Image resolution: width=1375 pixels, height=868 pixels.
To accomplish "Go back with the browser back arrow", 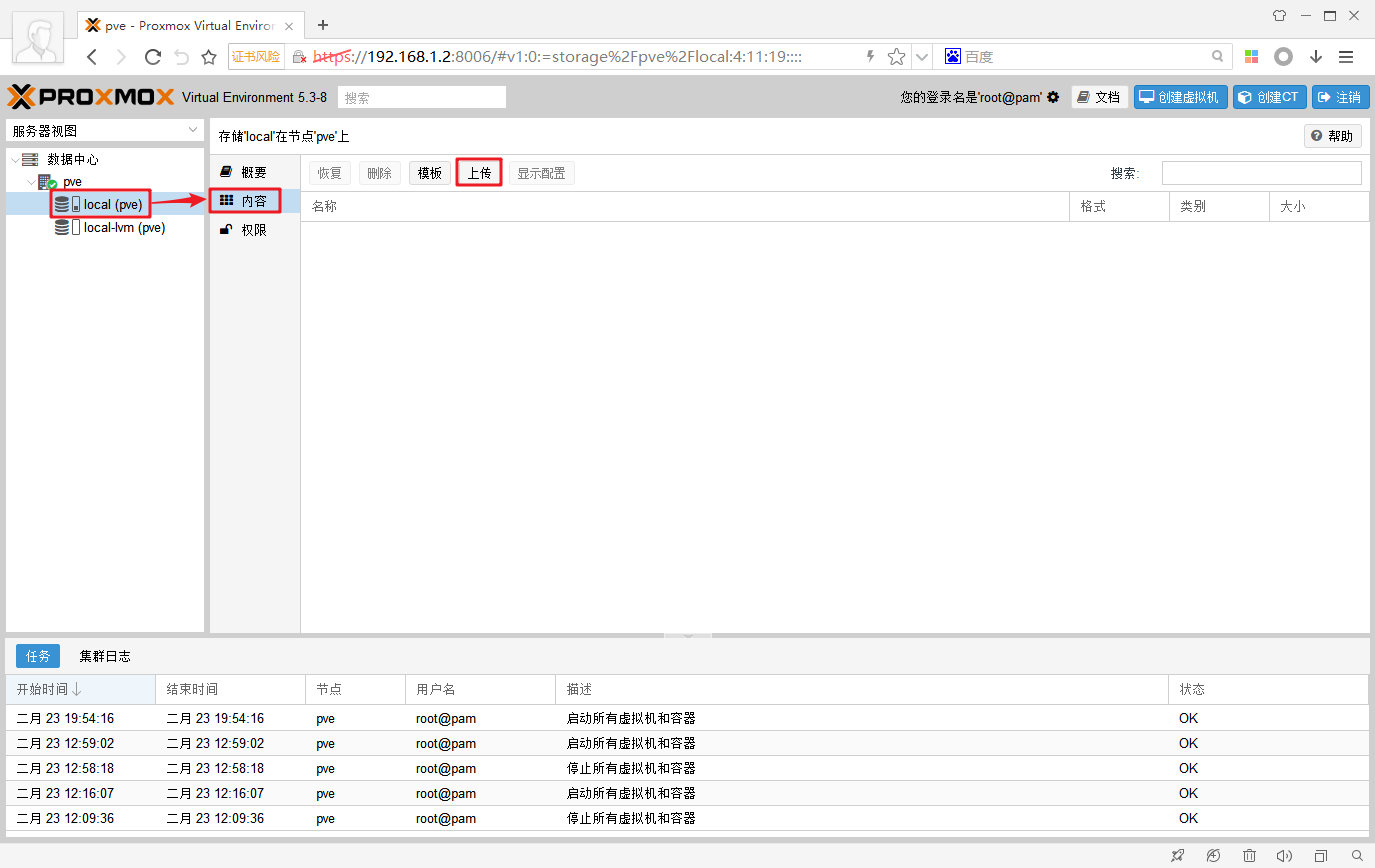I will pos(92,57).
